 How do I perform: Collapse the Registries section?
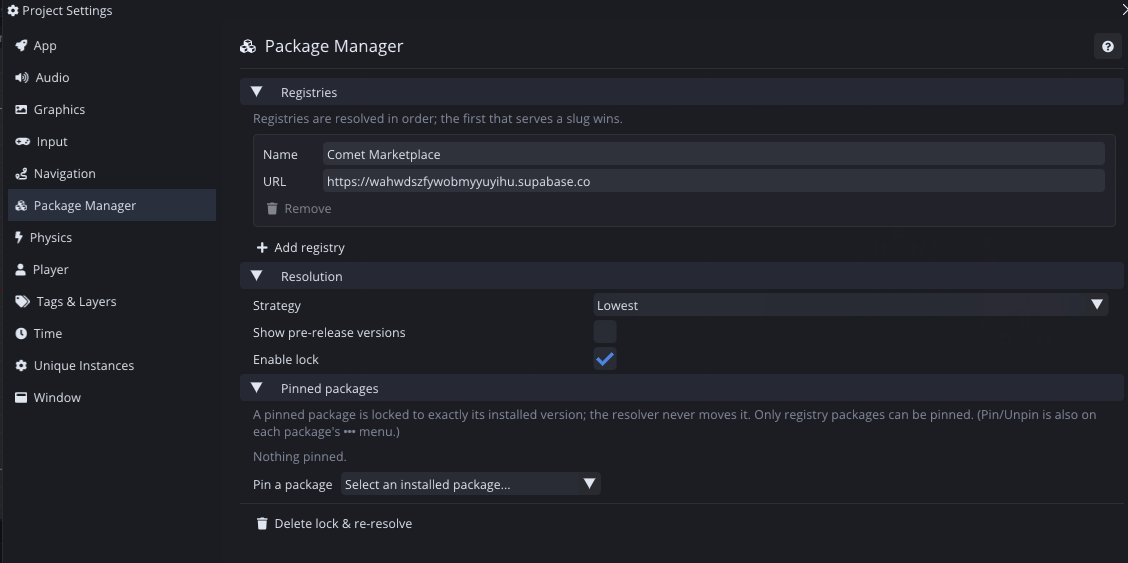[256, 92]
